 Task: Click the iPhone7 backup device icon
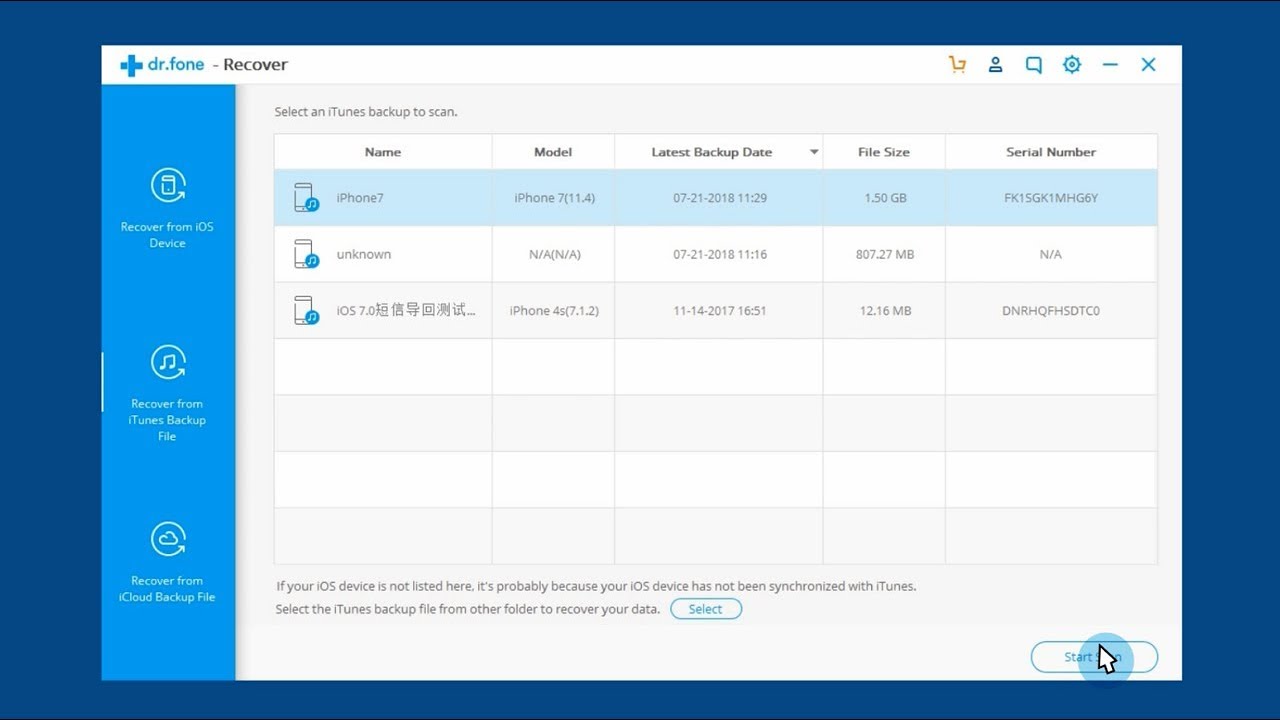(306, 197)
